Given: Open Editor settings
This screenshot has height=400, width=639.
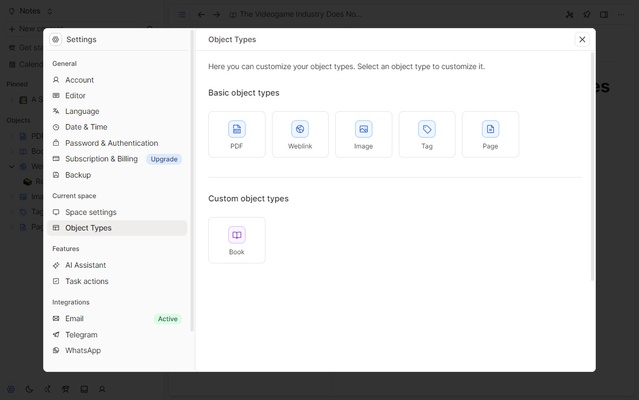Looking at the screenshot, I should [117, 96].
